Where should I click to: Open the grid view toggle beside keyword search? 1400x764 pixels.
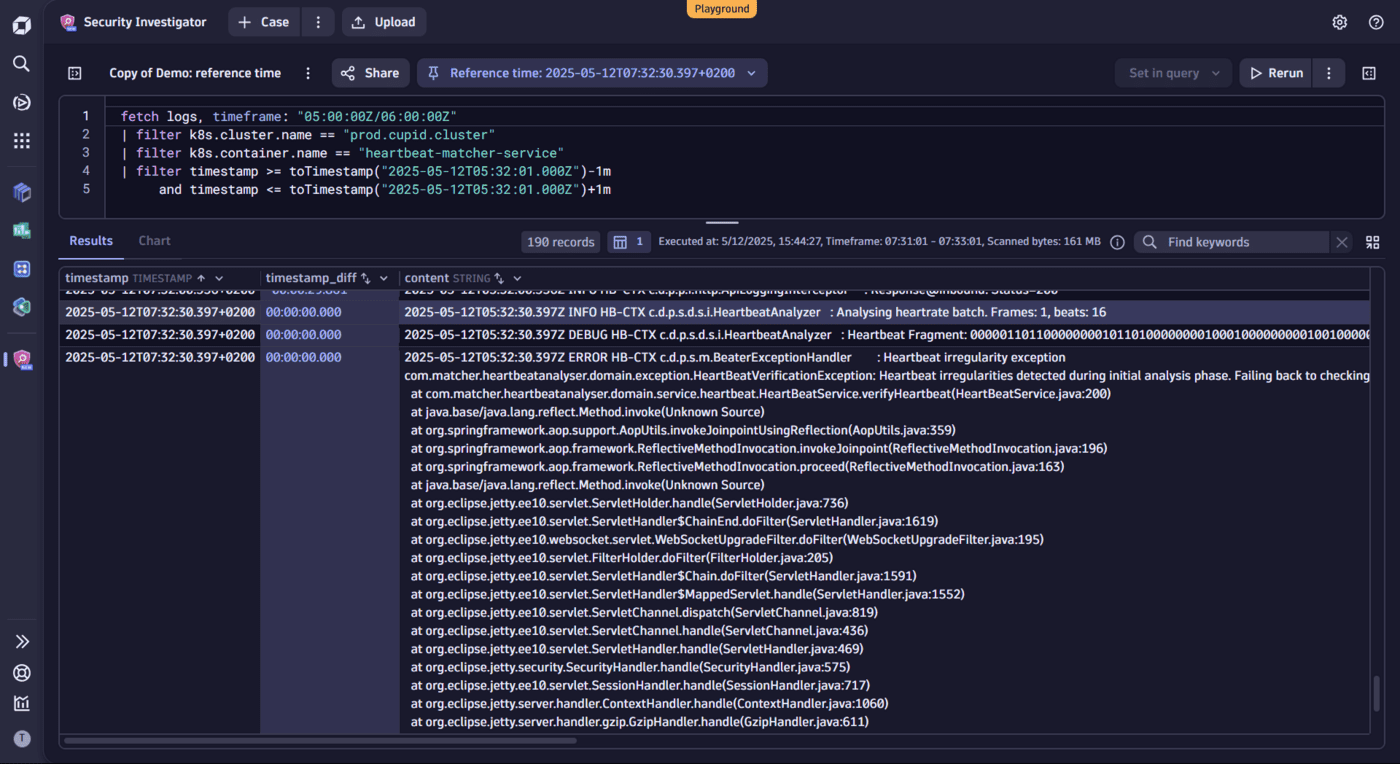[1372, 241]
